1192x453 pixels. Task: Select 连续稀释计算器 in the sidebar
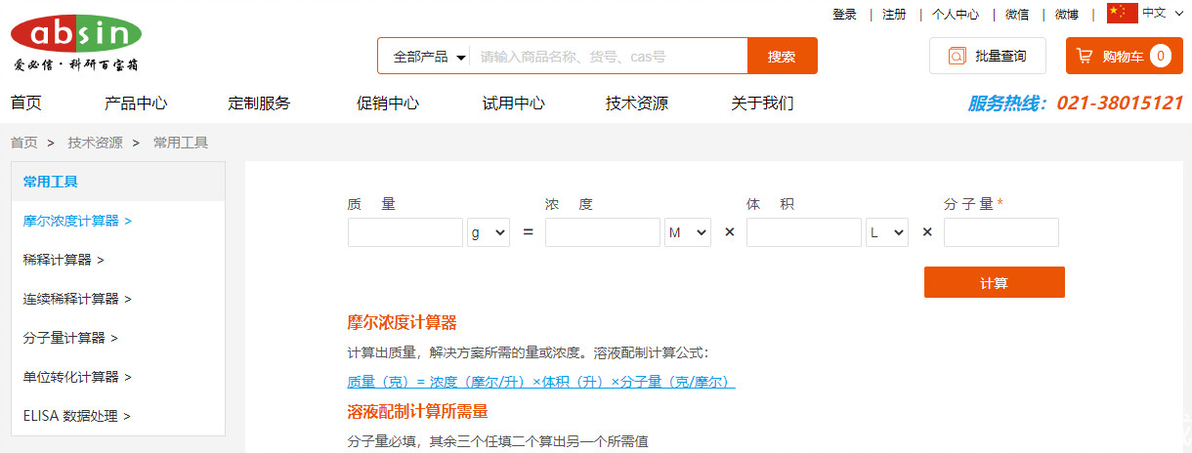78,299
